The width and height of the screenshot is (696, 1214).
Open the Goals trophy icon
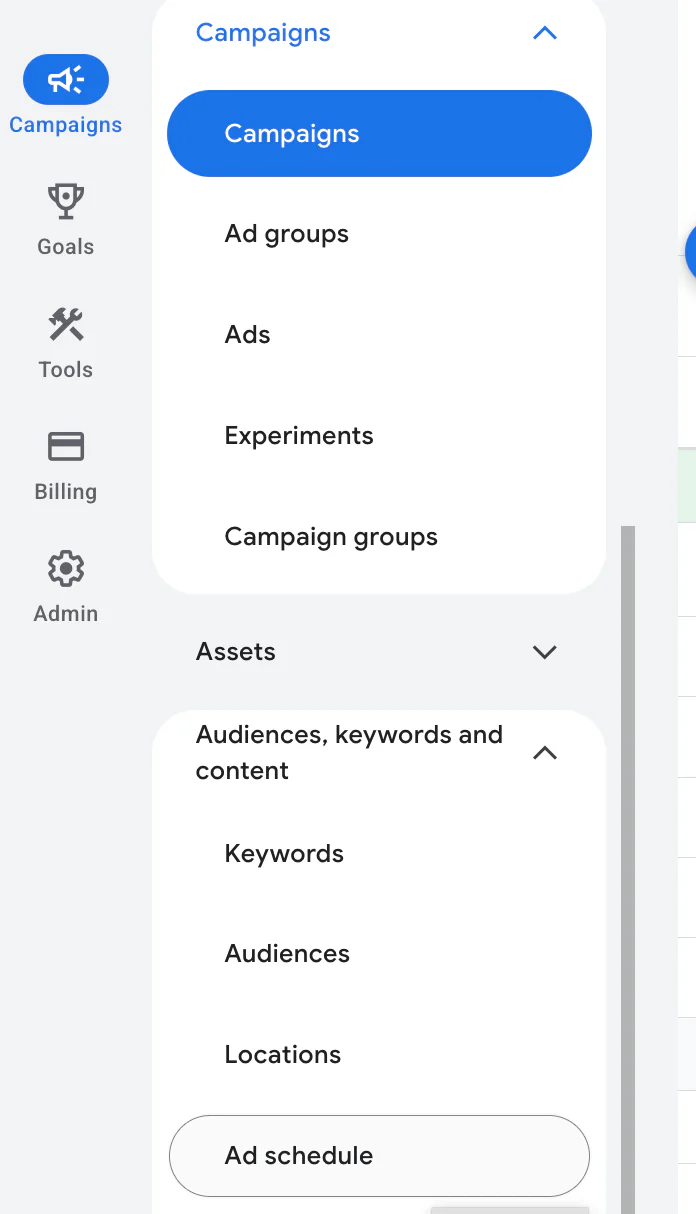[66, 201]
